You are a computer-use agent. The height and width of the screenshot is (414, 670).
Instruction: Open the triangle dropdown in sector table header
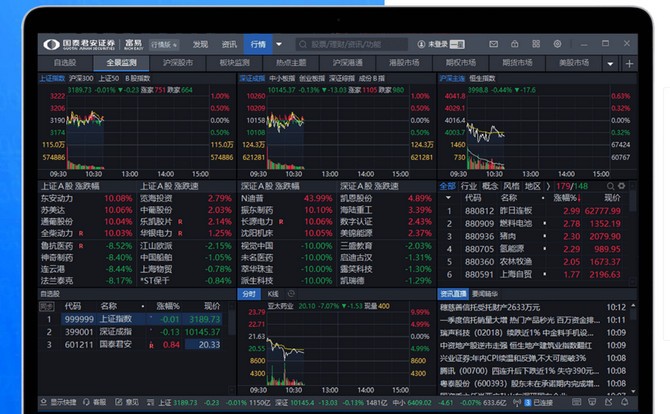click(x=448, y=198)
